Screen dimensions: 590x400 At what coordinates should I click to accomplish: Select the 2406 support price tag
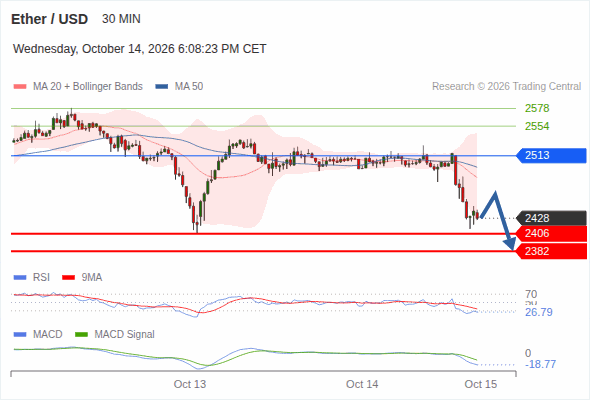551,233
